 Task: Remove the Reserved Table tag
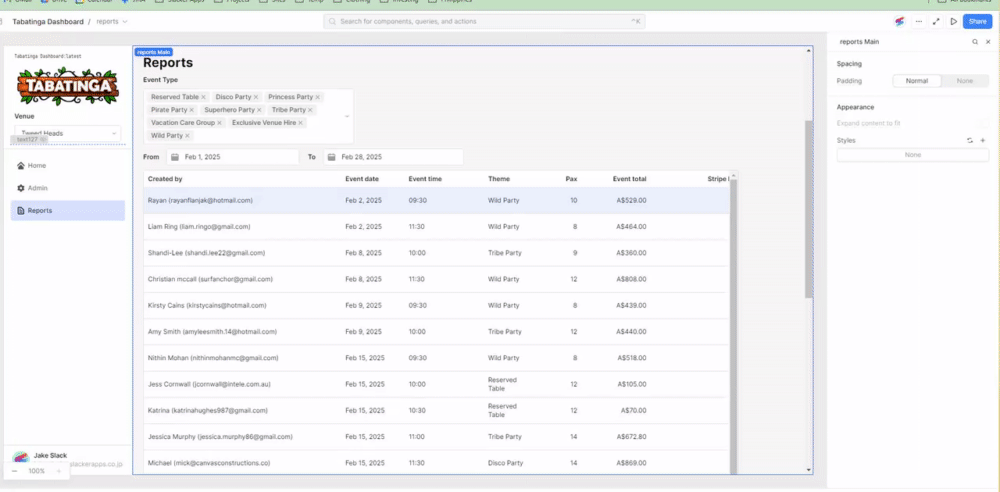(x=203, y=97)
